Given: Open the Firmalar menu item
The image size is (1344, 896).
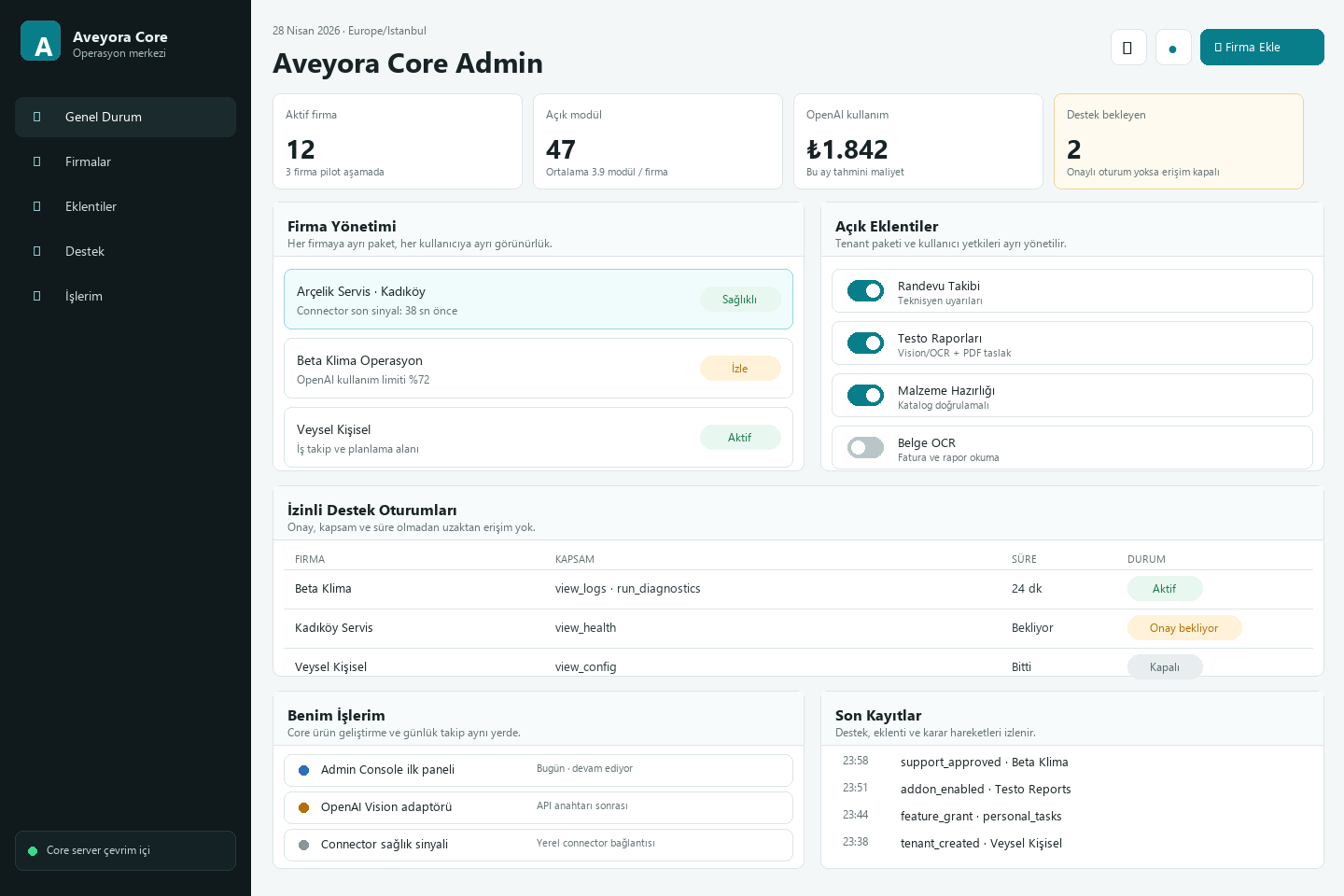Looking at the screenshot, I should 88,161.
